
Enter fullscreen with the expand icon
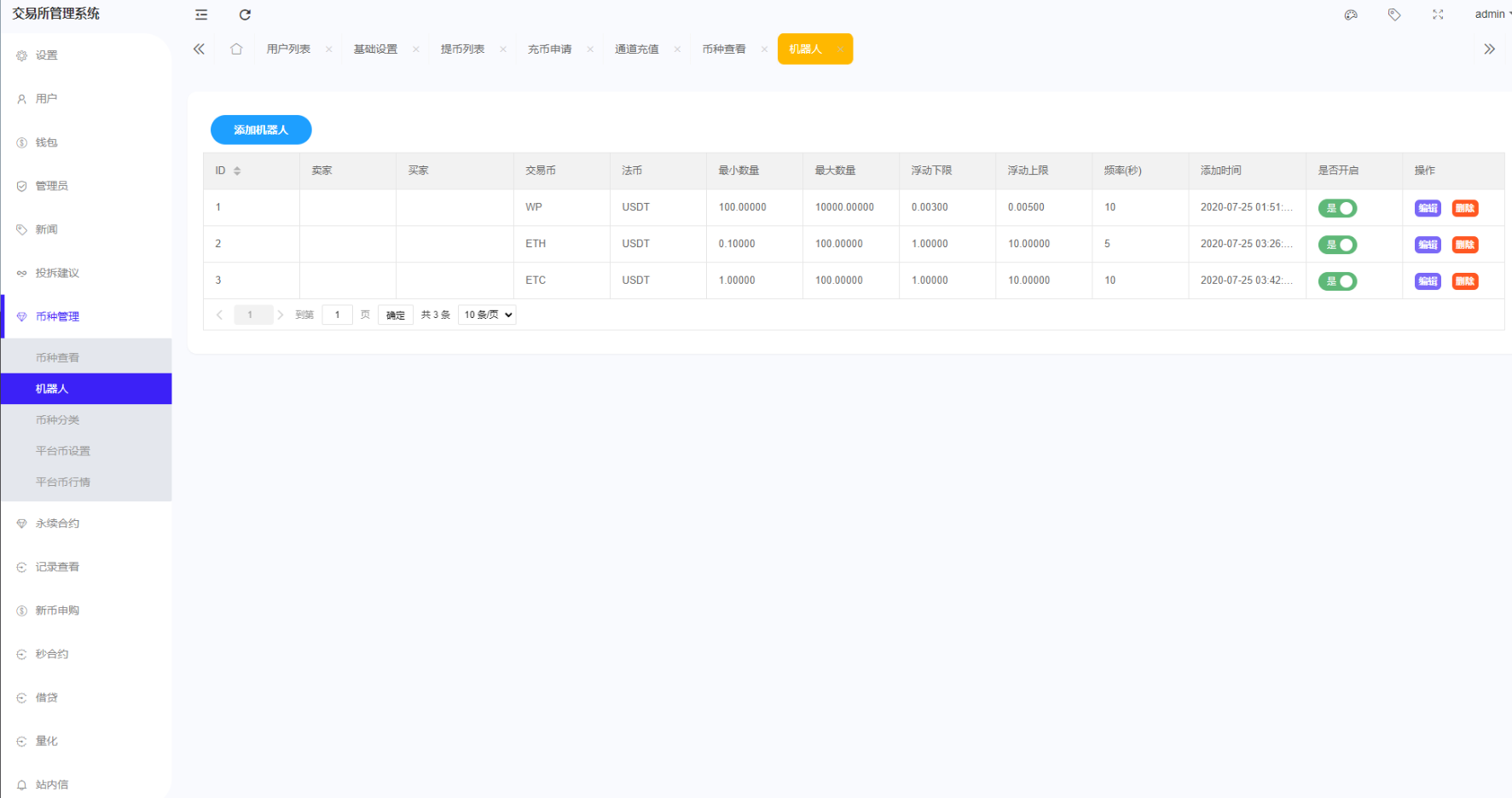click(x=1438, y=14)
